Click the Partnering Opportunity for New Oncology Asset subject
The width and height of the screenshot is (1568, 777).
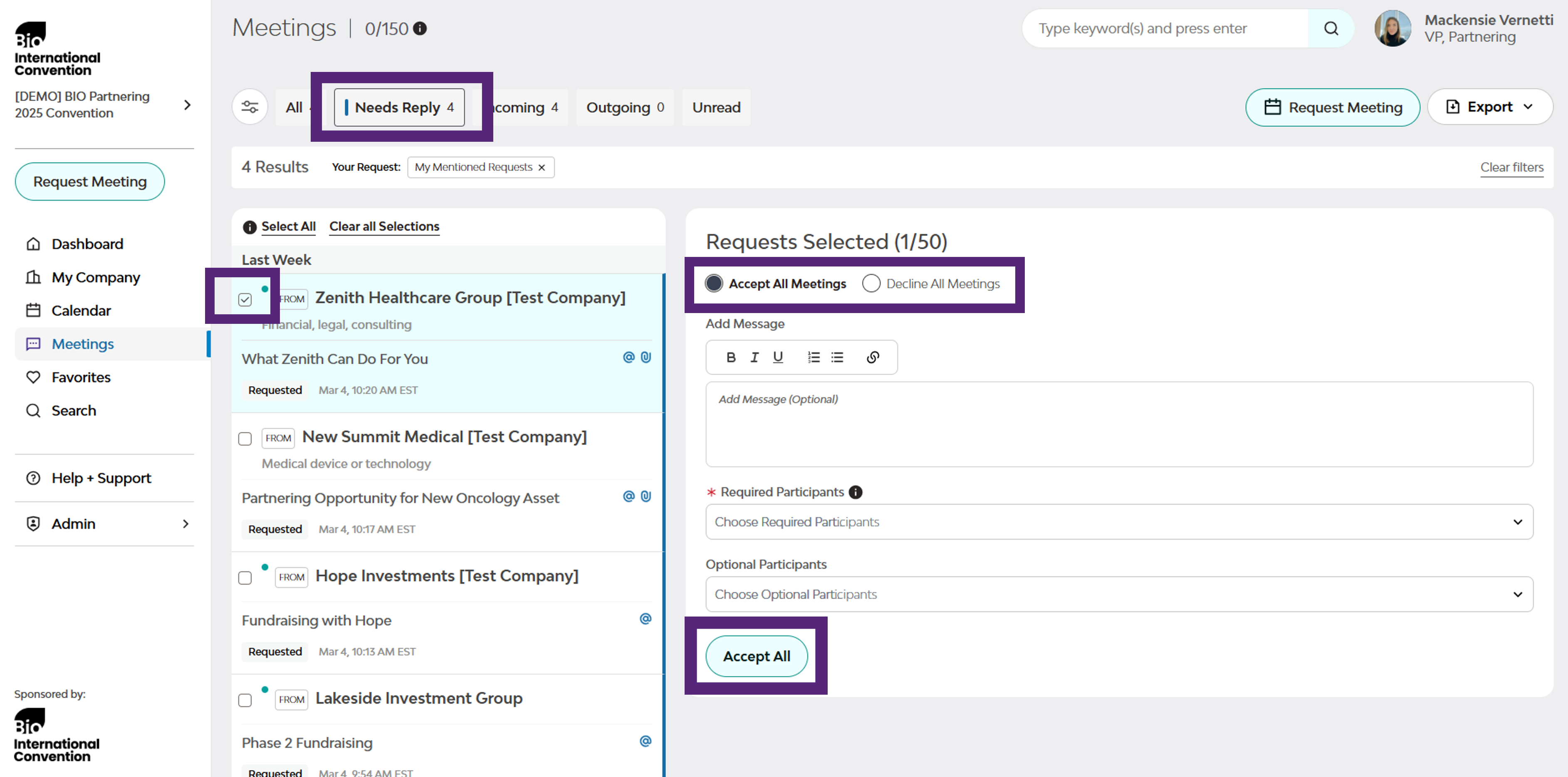(400, 498)
